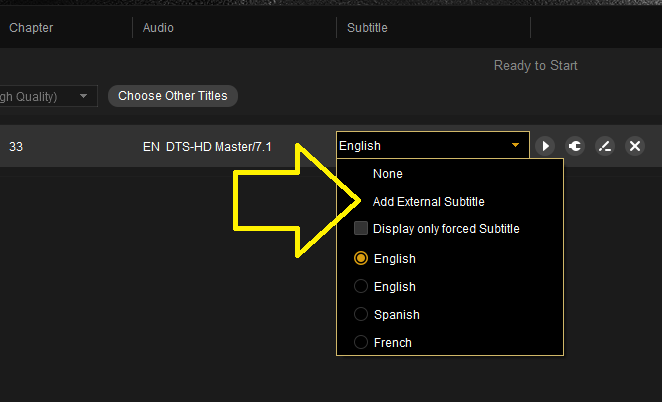Click the Subtitle column header
This screenshot has width=662, height=402.
click(x=367, y=28)
